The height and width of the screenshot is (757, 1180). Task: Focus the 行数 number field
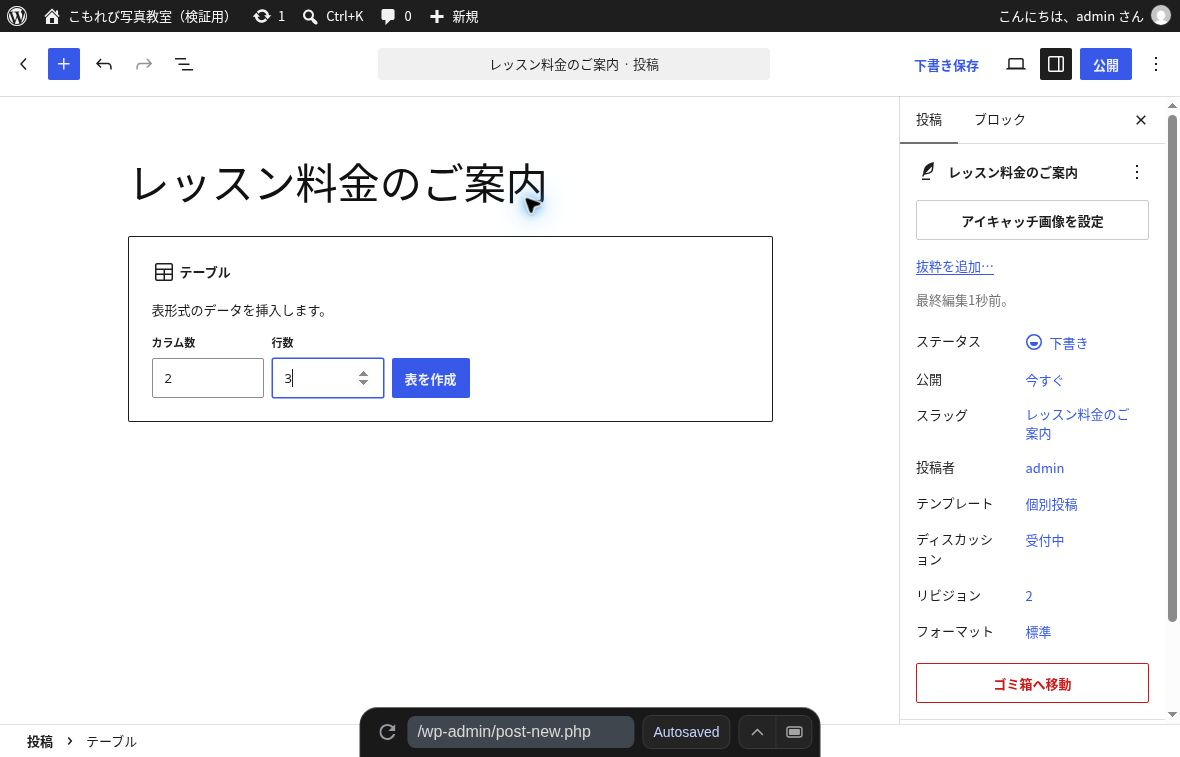[327, 378]
